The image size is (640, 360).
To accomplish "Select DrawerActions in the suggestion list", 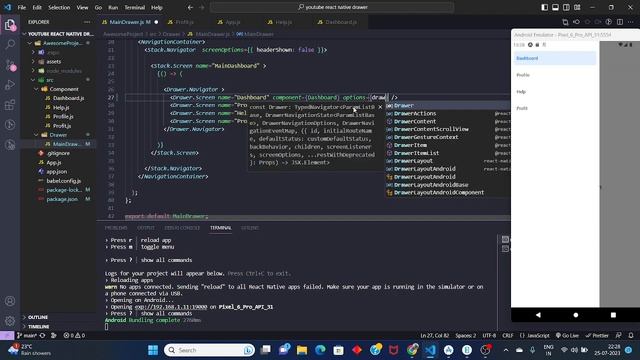I will [447, 113].
